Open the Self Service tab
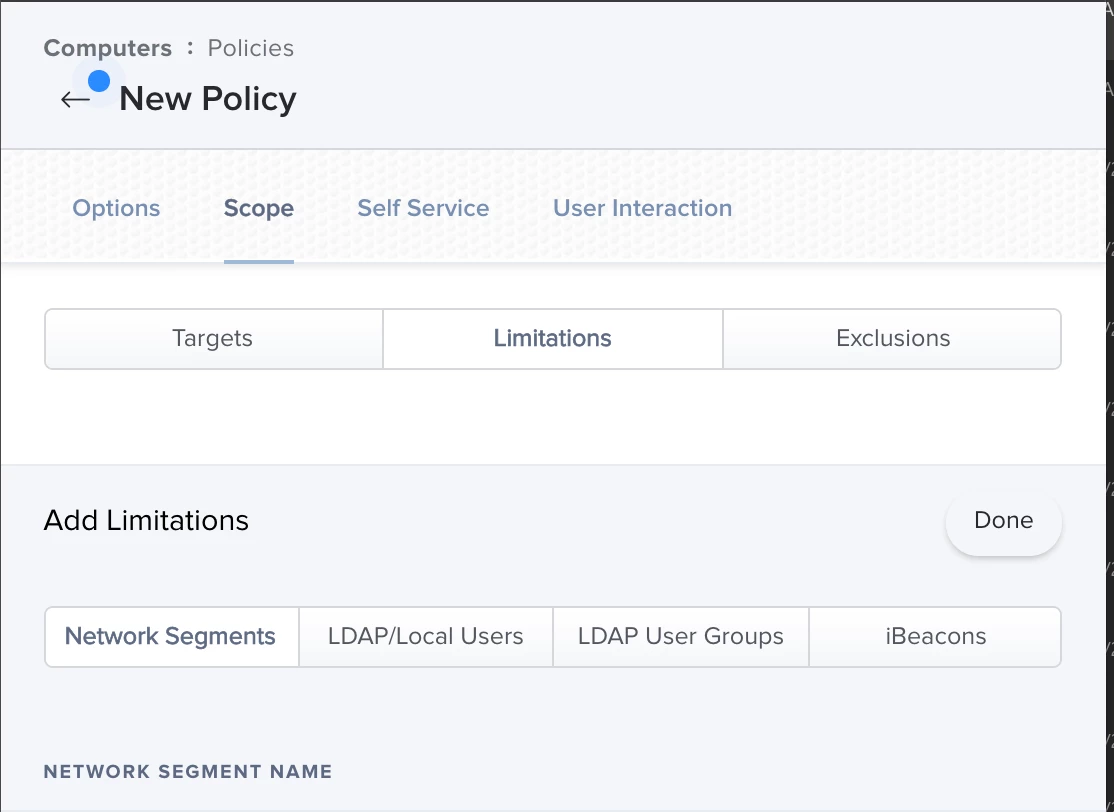Image resolution: width=1114 pixels, height=812 pixels. 423,208
